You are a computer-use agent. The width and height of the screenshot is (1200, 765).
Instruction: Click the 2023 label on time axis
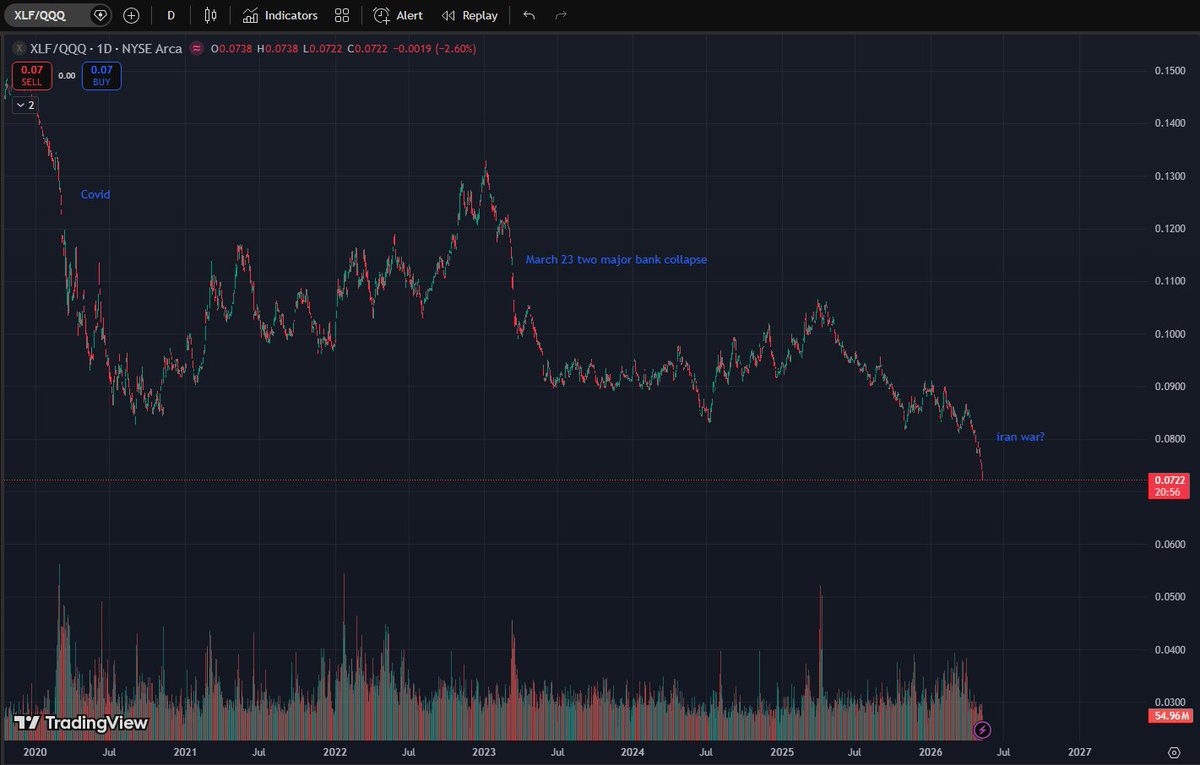tap(484, 750)
